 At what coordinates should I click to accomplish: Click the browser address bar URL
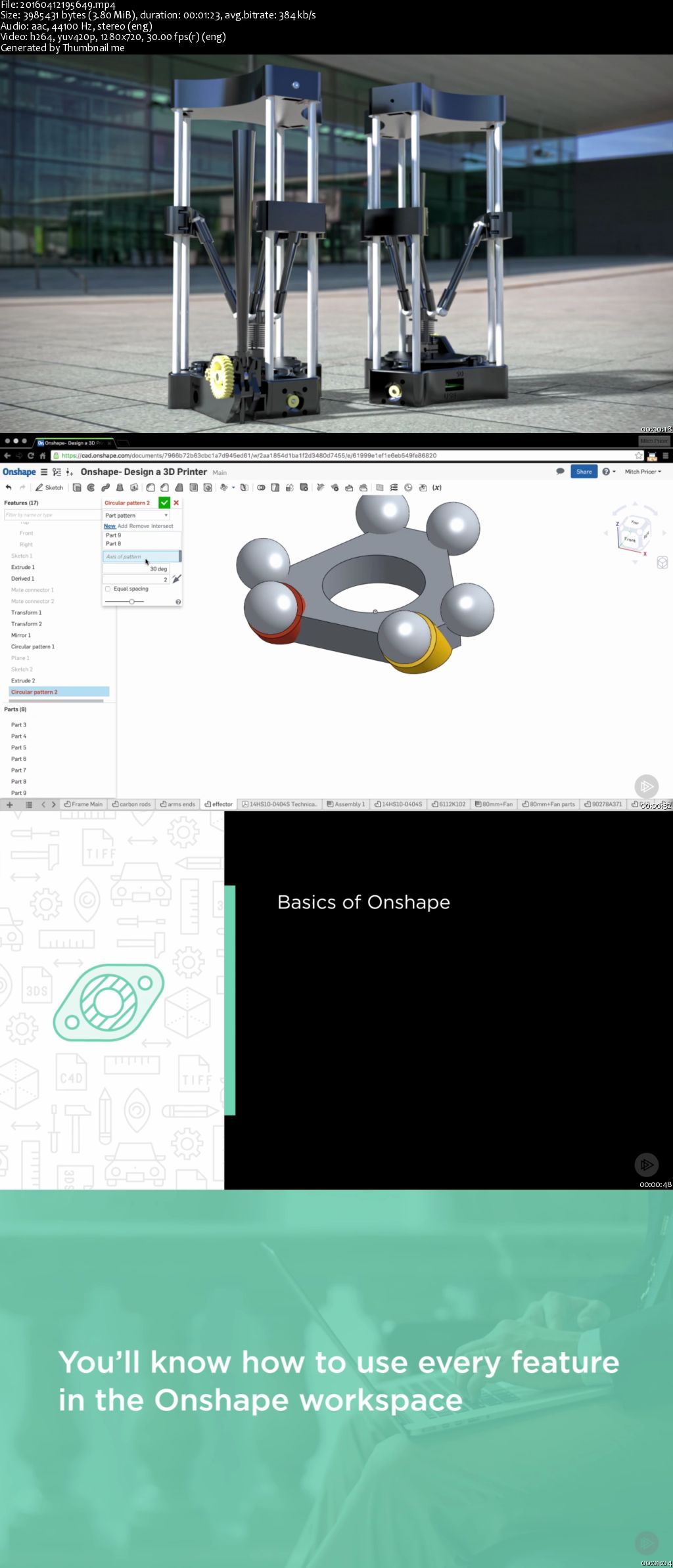(249, 455)
